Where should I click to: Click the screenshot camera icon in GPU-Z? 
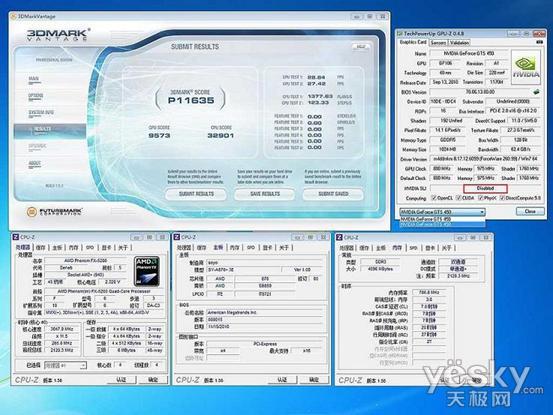click(539, 42)
